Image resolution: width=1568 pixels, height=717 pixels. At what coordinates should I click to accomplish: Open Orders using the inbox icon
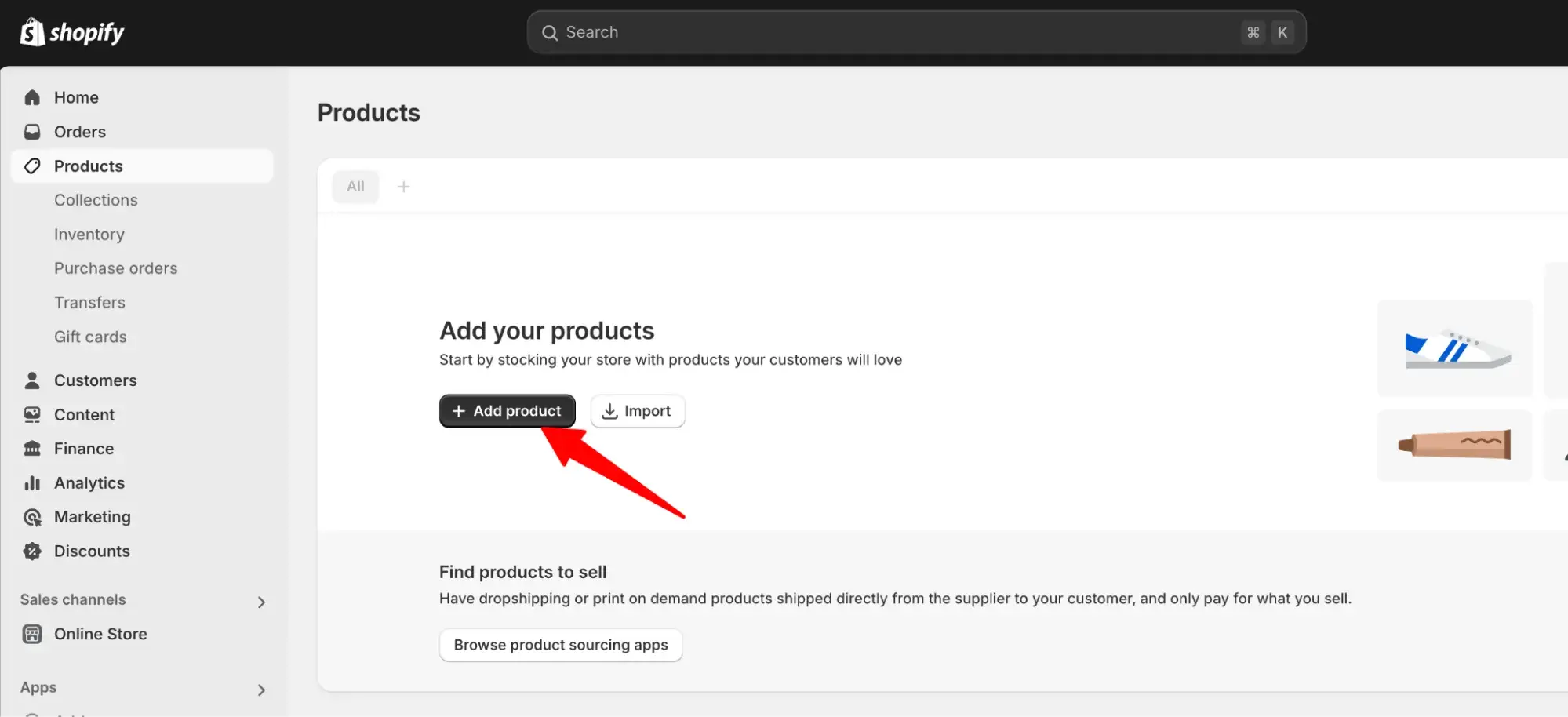click(32, 132)
